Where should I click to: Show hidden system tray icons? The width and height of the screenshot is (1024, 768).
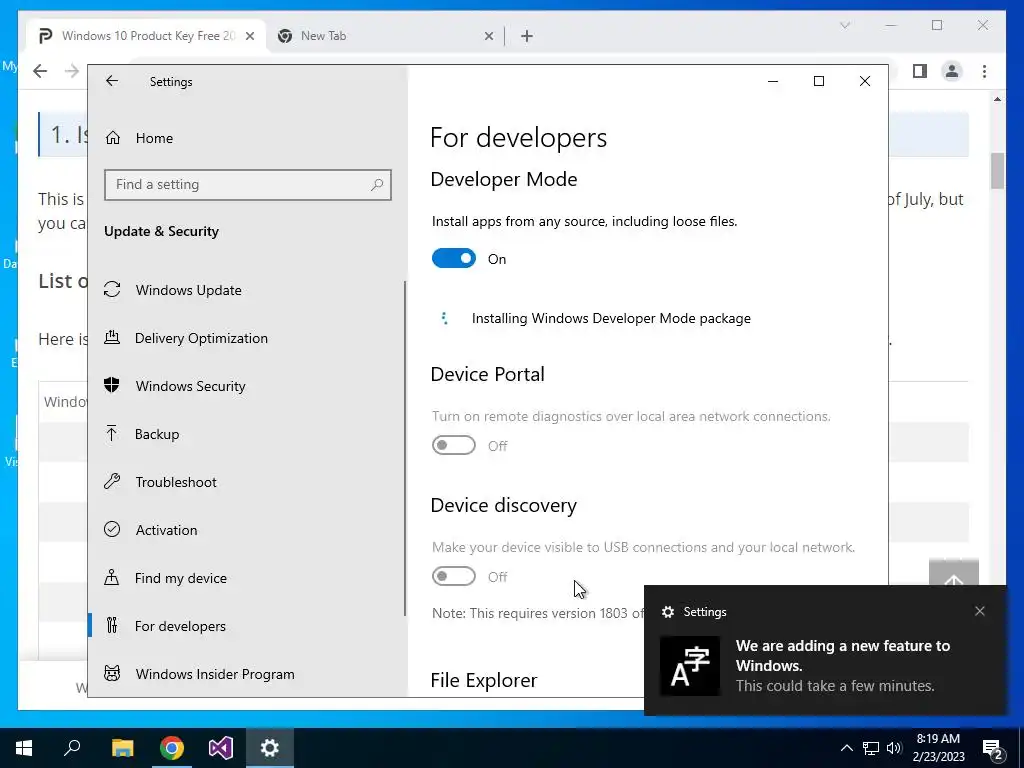point(846,748)
